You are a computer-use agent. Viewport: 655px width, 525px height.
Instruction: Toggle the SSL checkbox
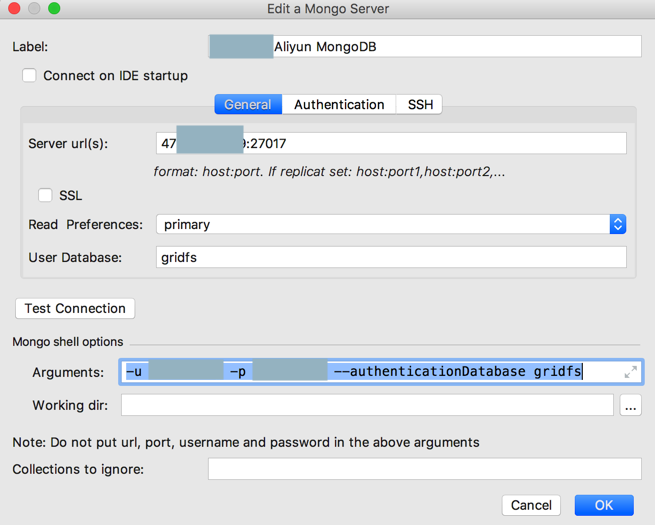pos(45,196)
